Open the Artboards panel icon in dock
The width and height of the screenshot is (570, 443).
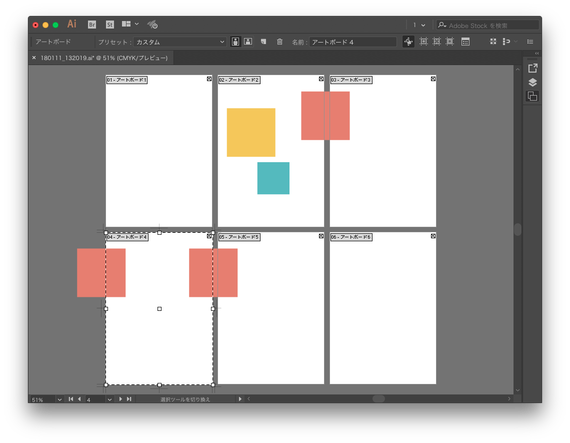(x=533, y=96)
